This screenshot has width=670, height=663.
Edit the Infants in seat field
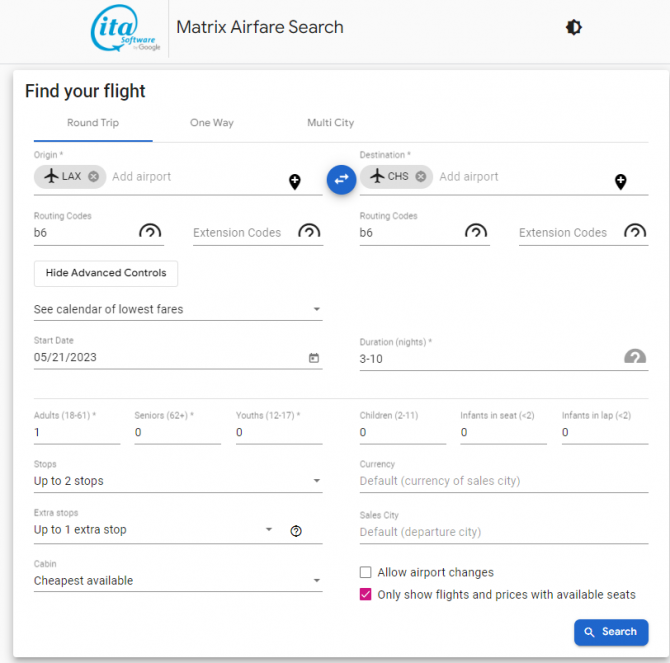503,433
